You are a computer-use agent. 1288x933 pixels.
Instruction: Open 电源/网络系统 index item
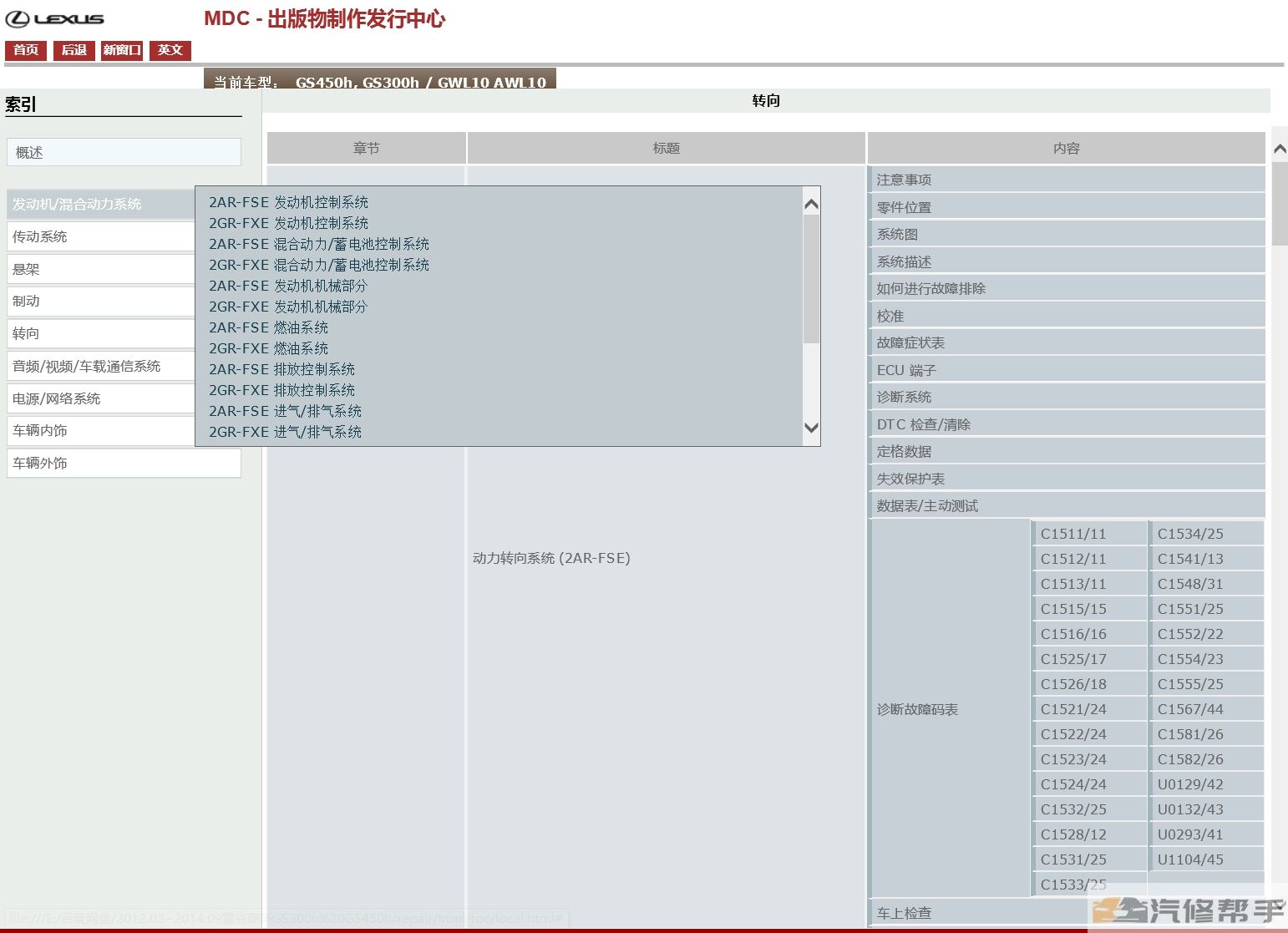tap(101, 398)
